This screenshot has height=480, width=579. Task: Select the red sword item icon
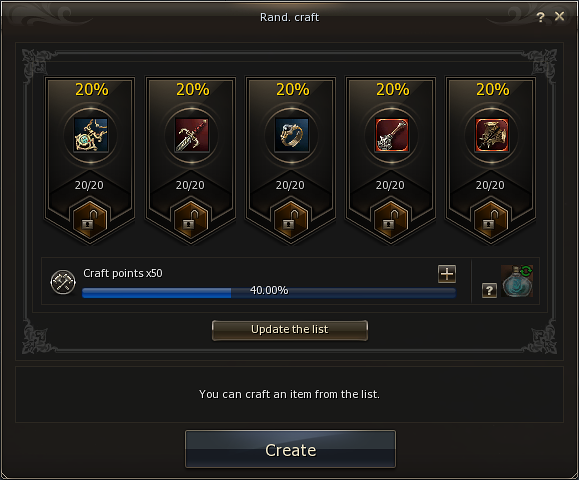click(191, 135)
